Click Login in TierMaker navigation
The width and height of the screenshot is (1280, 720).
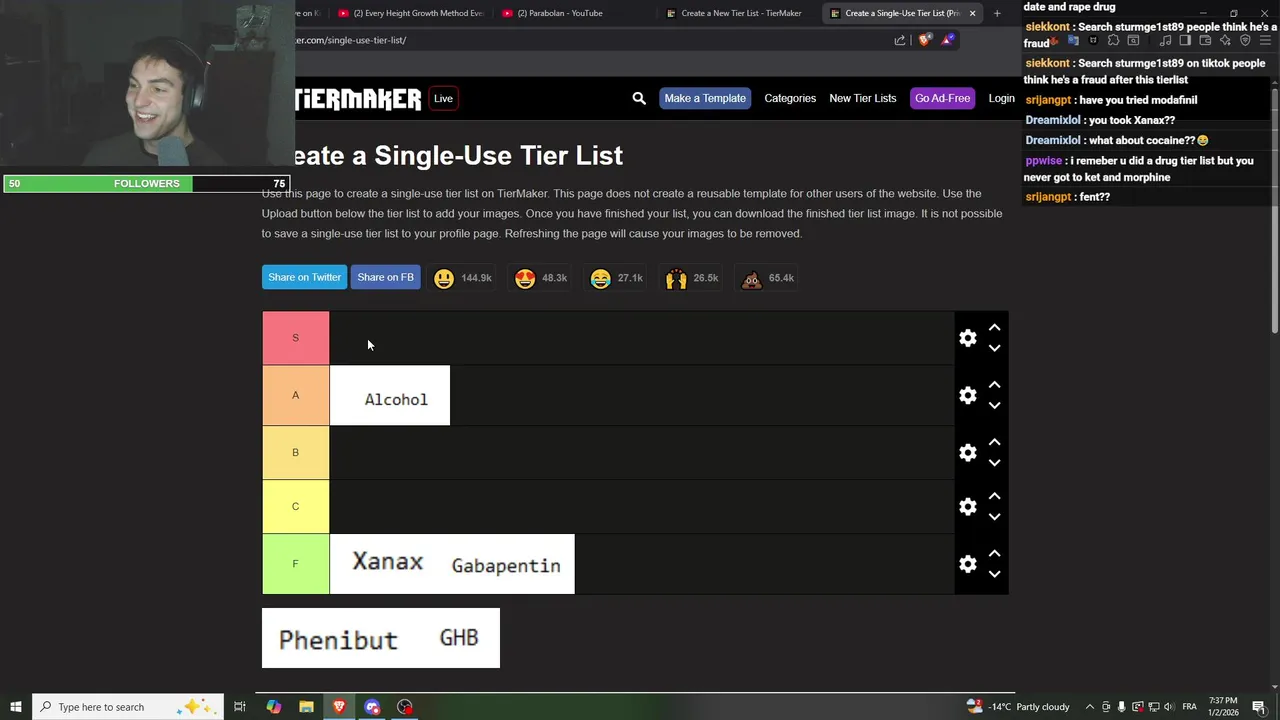1001,98
